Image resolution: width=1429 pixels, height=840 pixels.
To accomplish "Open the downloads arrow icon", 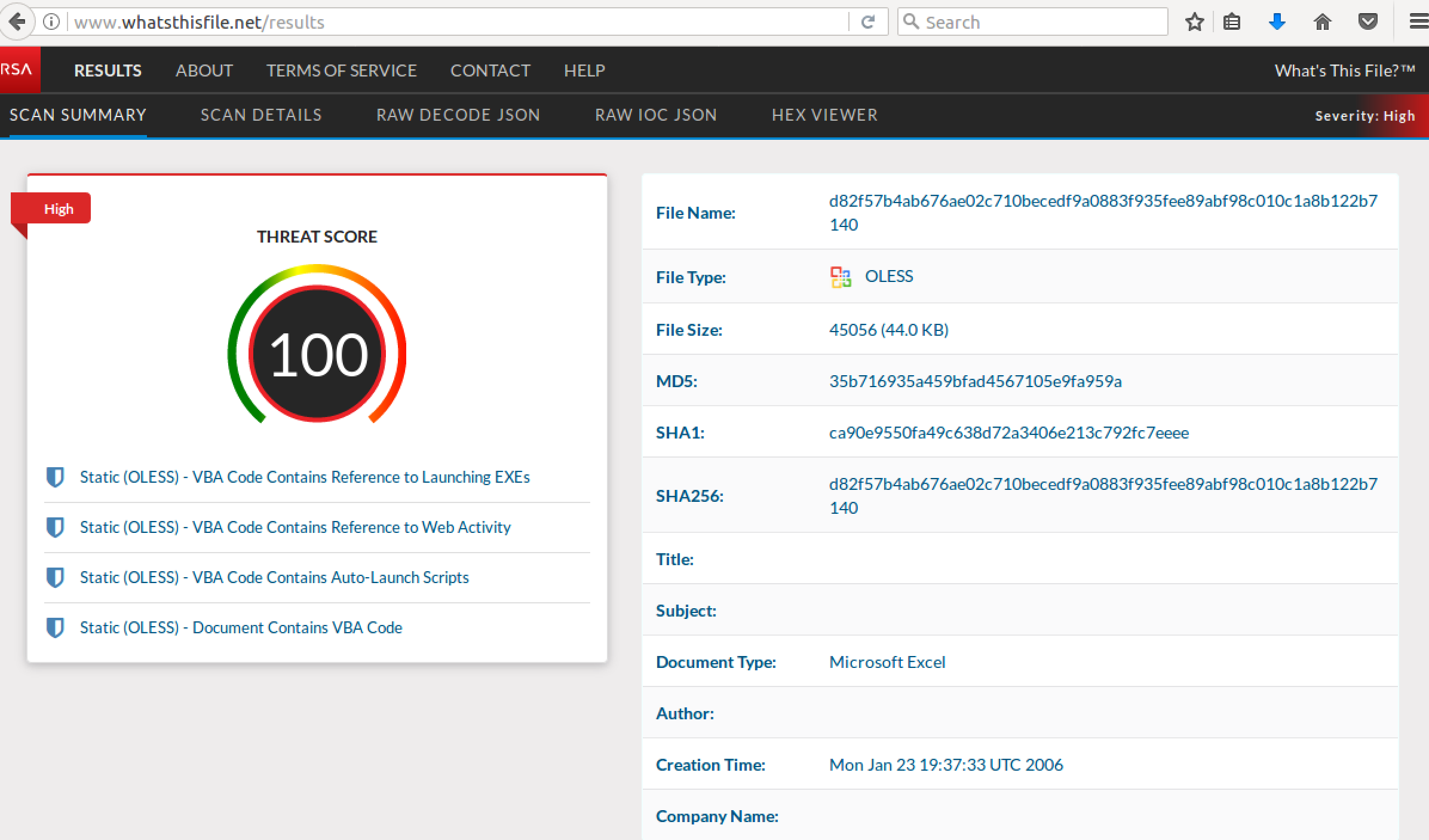I will [x=1277, y=22].
